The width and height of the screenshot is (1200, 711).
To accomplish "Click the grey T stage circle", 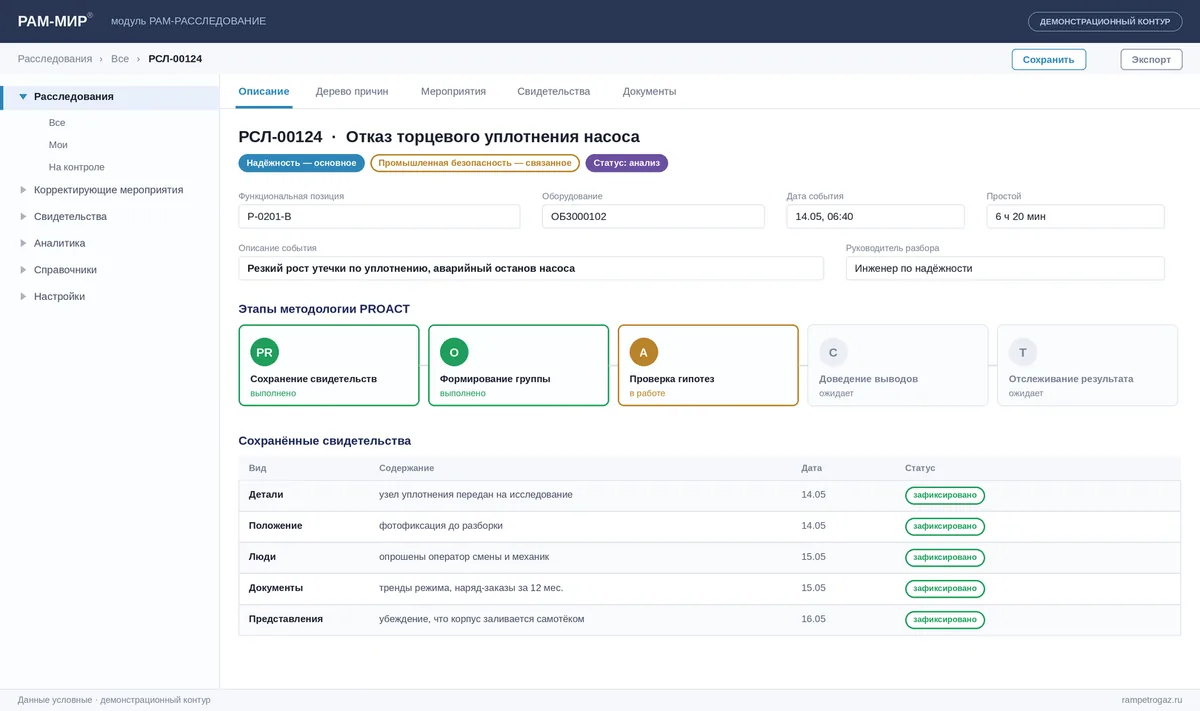I will [x=1022, y=352].
